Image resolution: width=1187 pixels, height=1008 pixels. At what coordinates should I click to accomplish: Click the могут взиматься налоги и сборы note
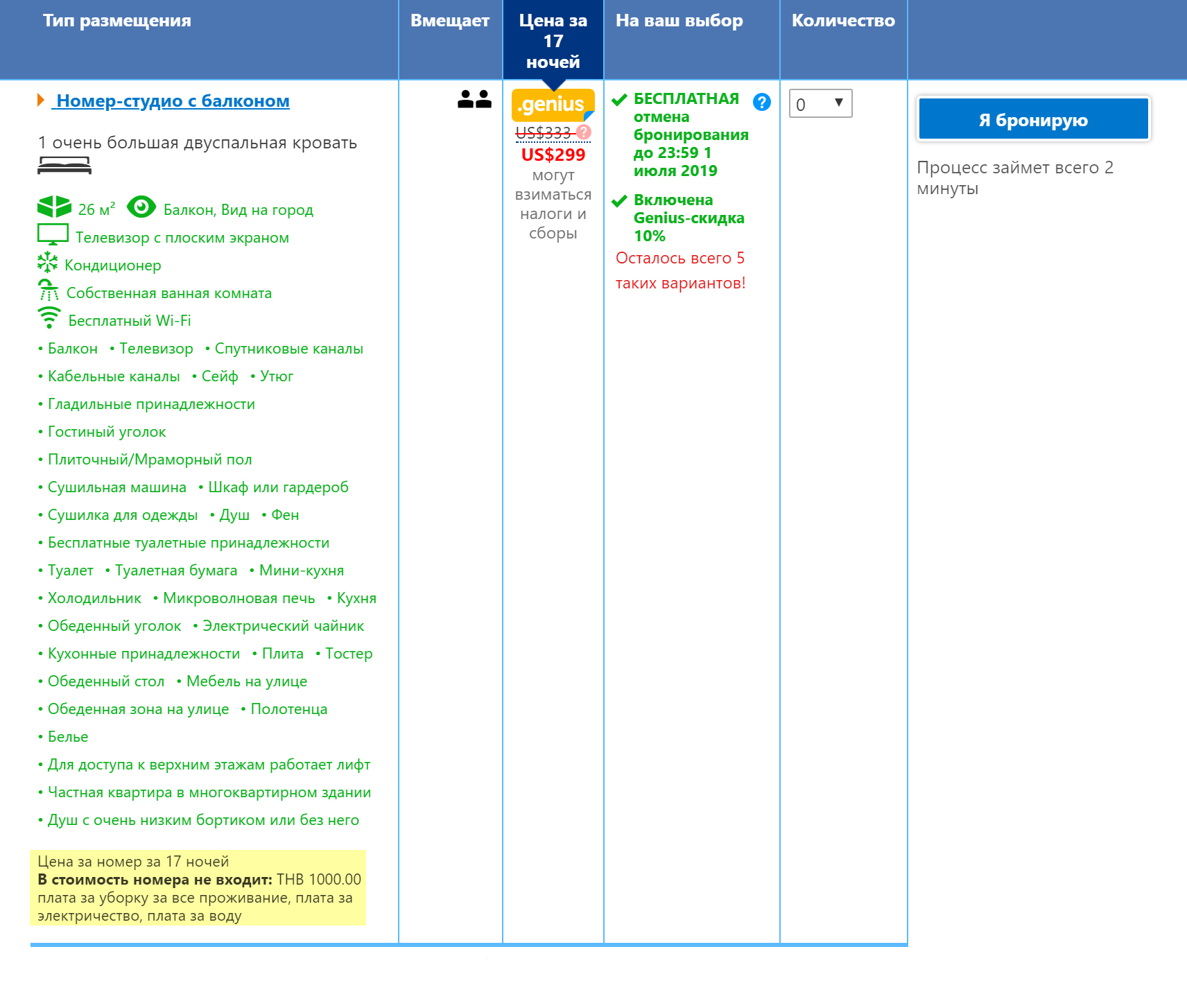point(553,204)
